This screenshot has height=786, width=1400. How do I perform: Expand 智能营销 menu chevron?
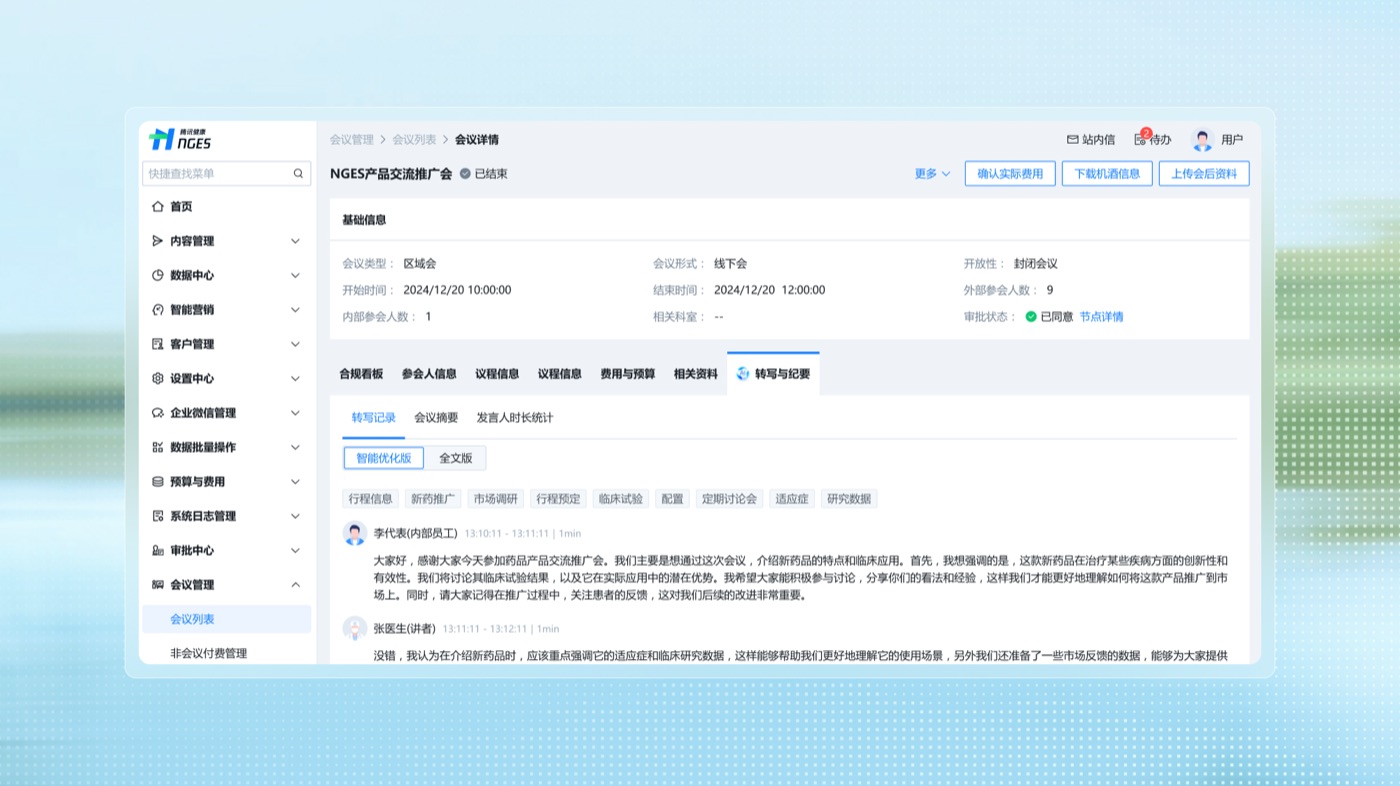click(295, 310)
